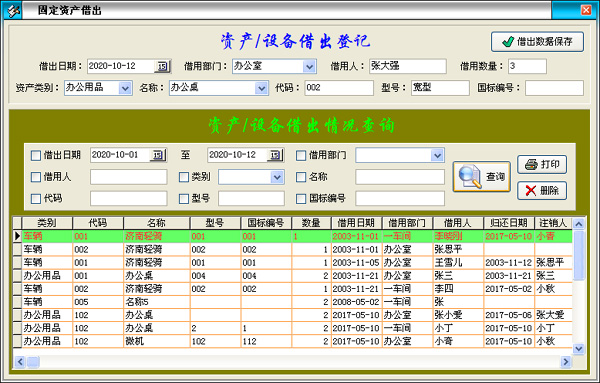Enable the 借出日期 filter checkbox
The width and height of the screenshot is (600, 383).
pyautogui.click(x=36, y=155)
